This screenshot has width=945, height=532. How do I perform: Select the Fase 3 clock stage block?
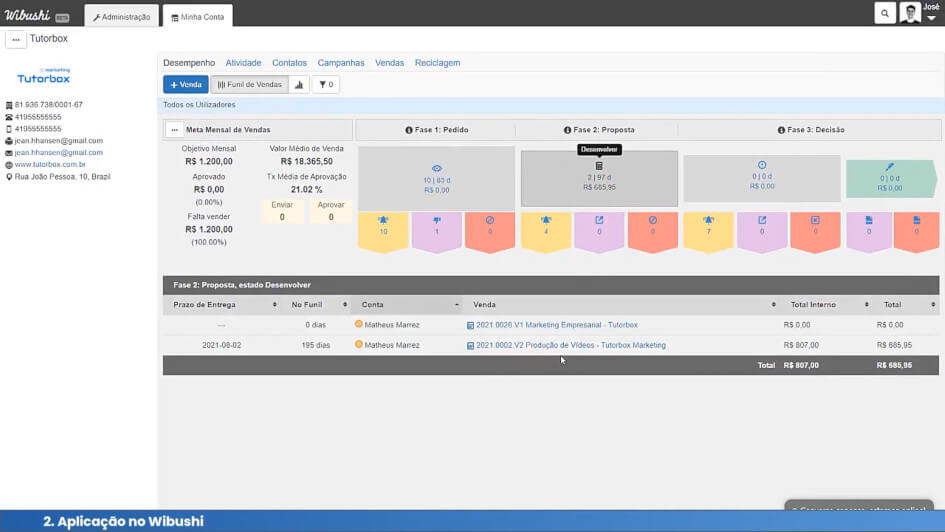point(762,178)
